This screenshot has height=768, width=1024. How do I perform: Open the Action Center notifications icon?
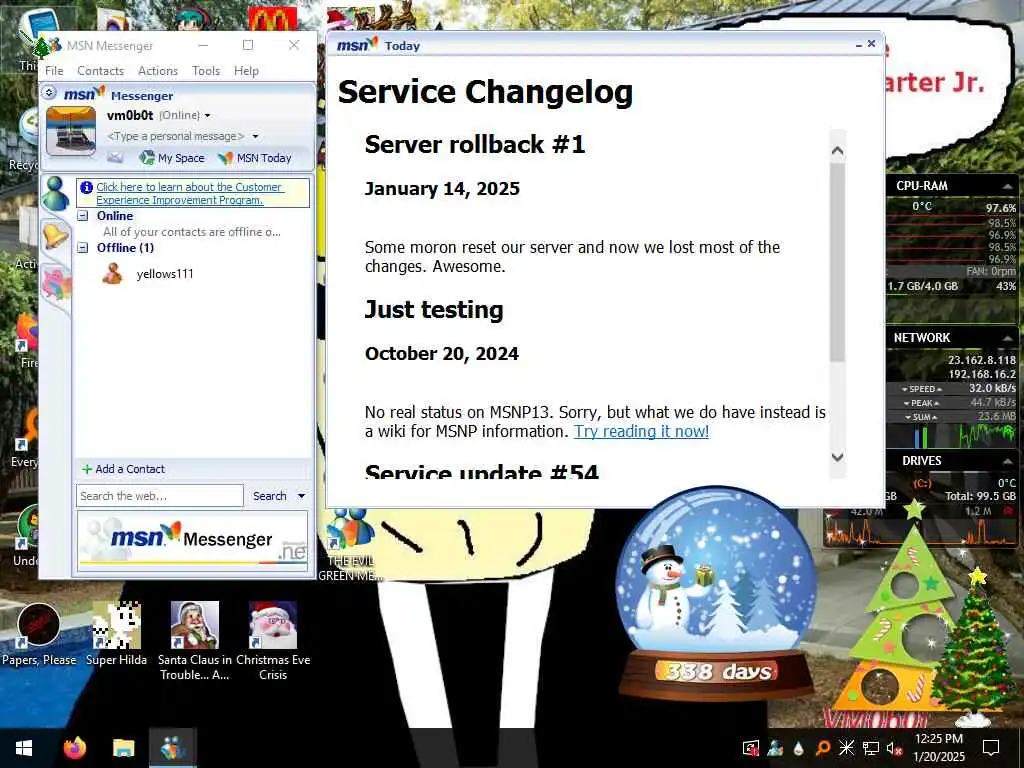(x=991, y=748)
